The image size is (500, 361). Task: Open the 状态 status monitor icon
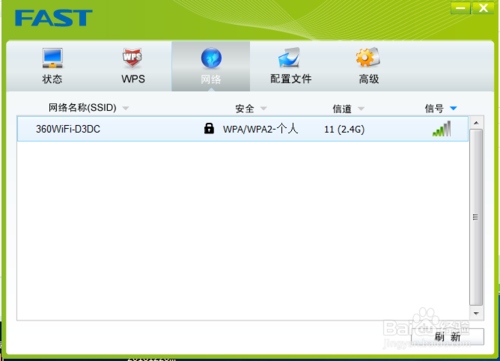point(52,58)
